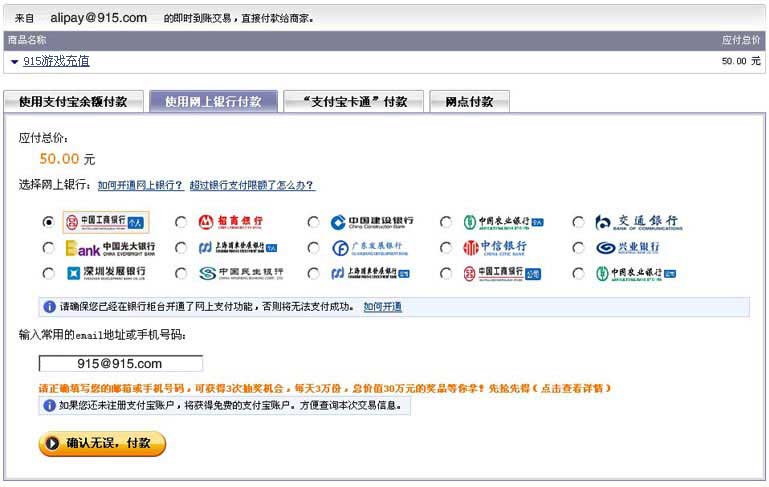The image size is (769, 487).
Task: Select radio button for 中国光大银行
Action: coord(48,248)
